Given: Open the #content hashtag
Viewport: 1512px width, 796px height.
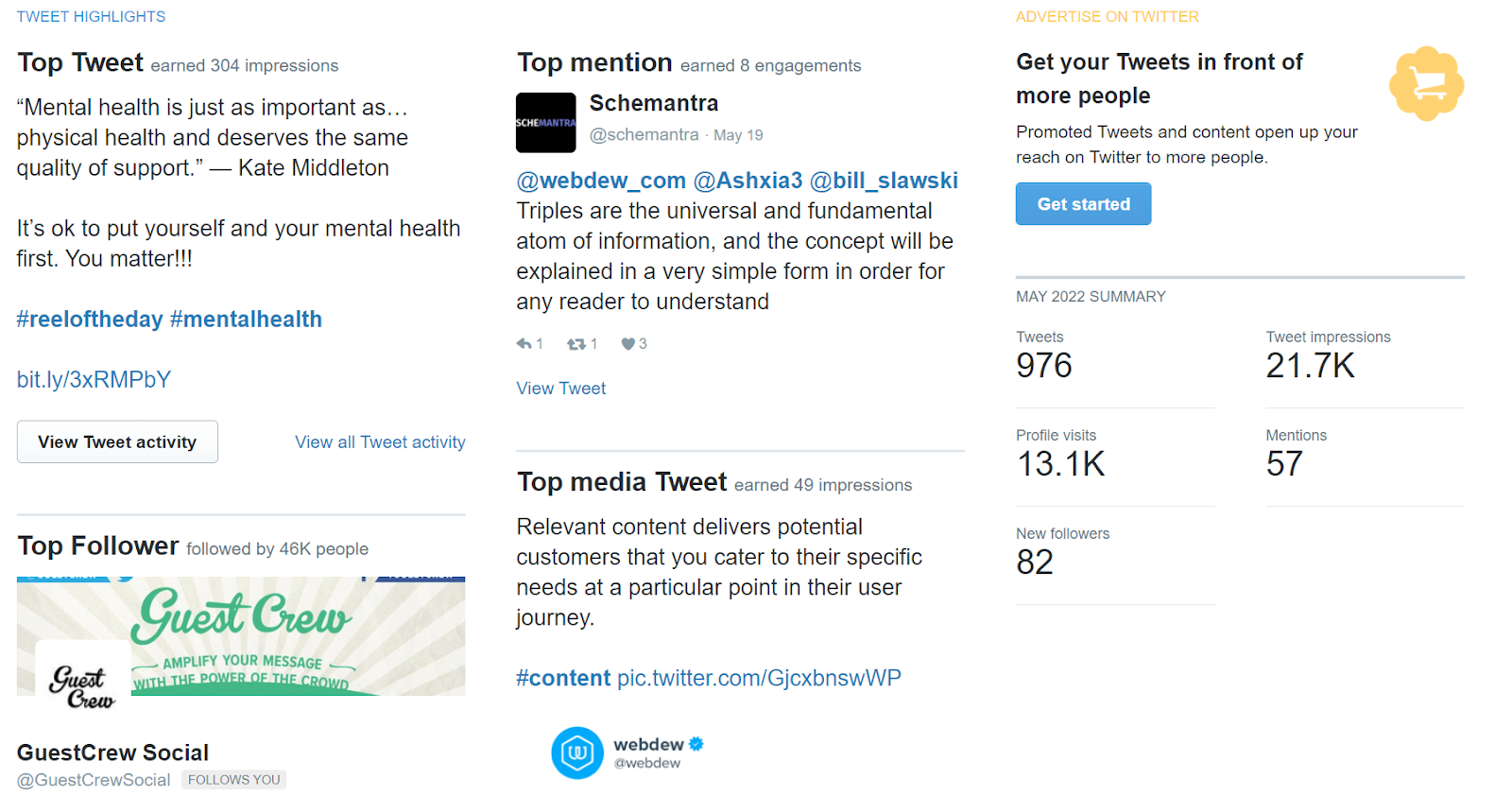Looking at the screenshot, I should tap(563, 678).
